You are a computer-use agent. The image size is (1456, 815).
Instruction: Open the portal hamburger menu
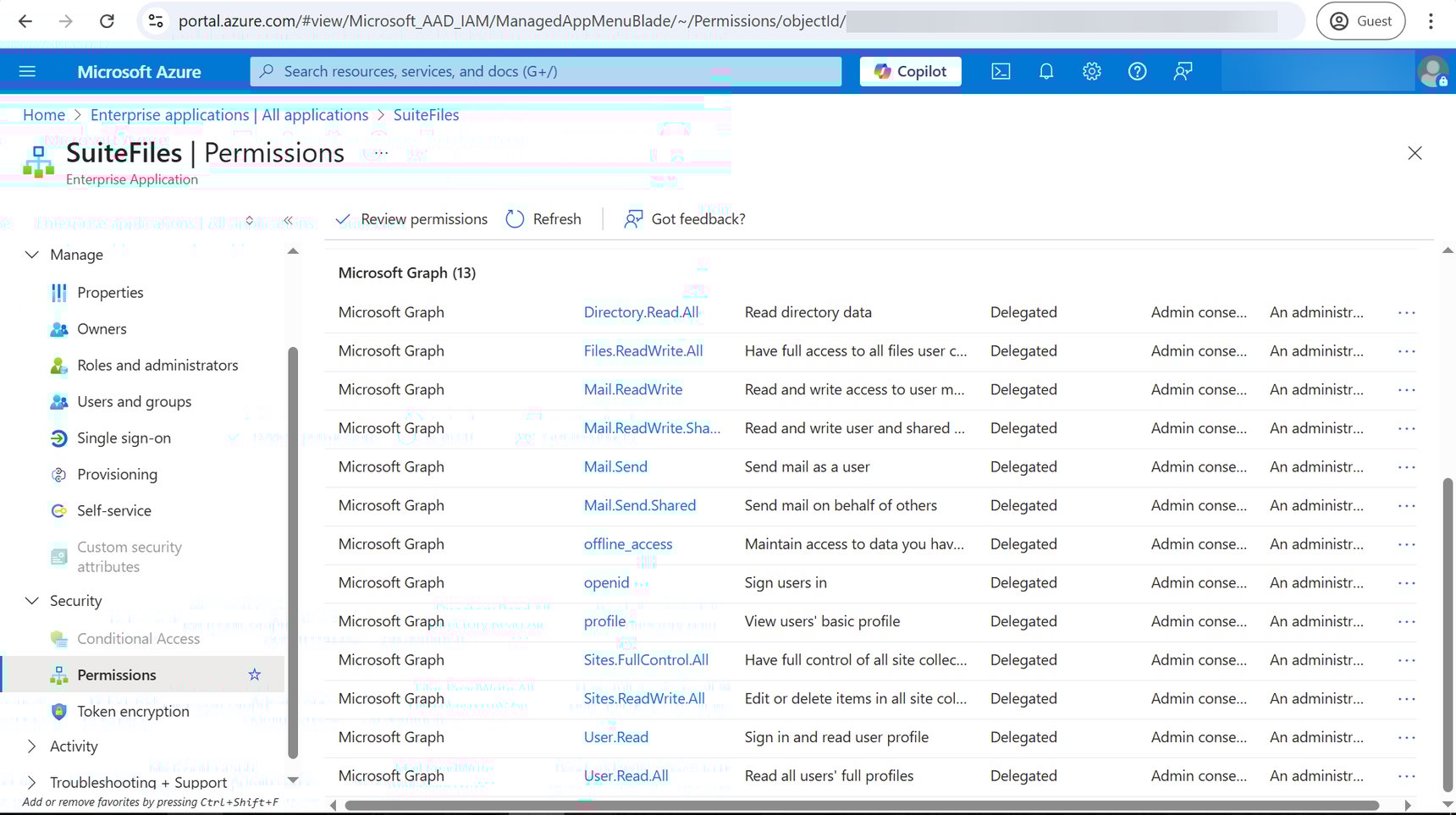27,71
